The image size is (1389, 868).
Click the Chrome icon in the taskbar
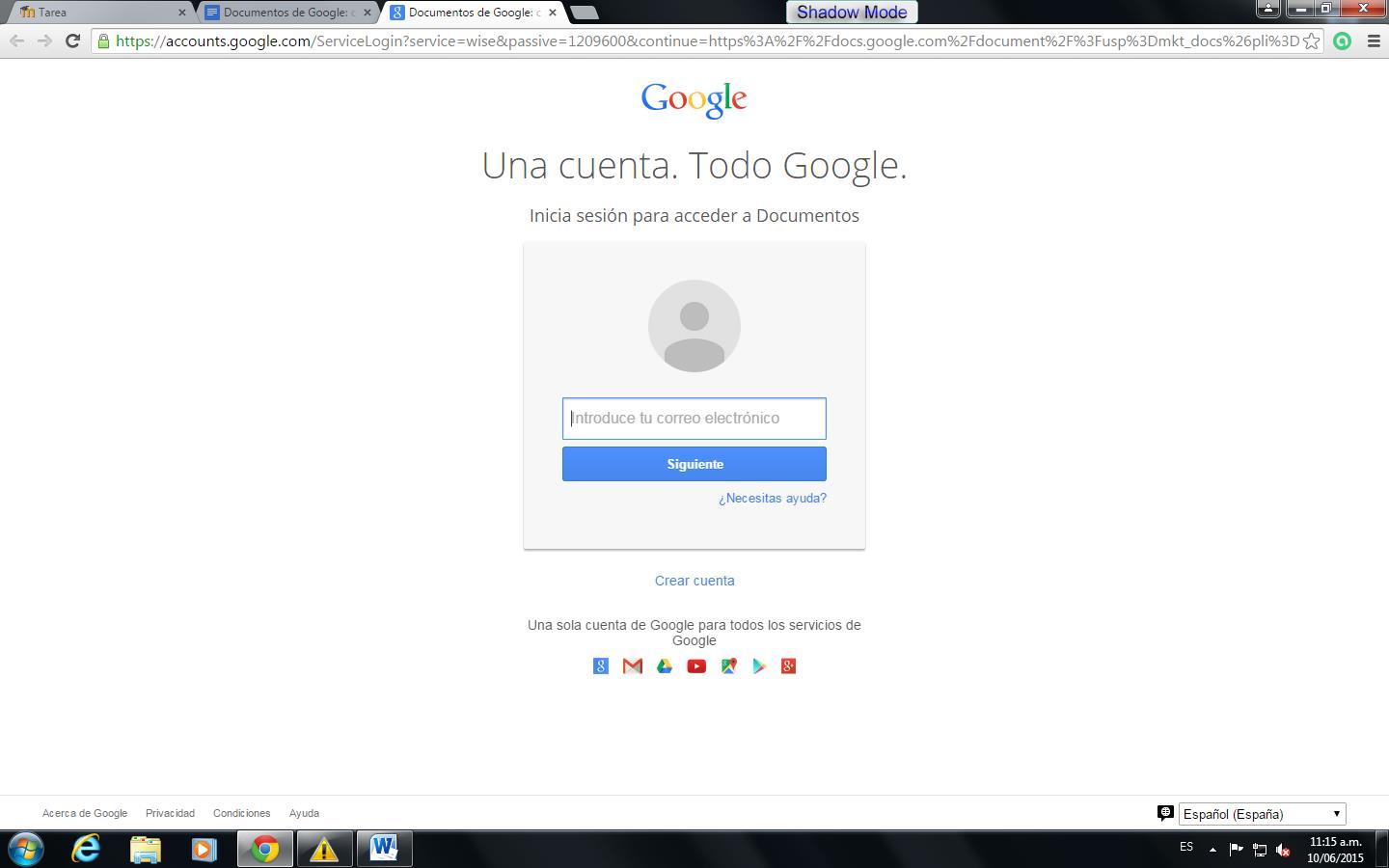tap(265, 849)
